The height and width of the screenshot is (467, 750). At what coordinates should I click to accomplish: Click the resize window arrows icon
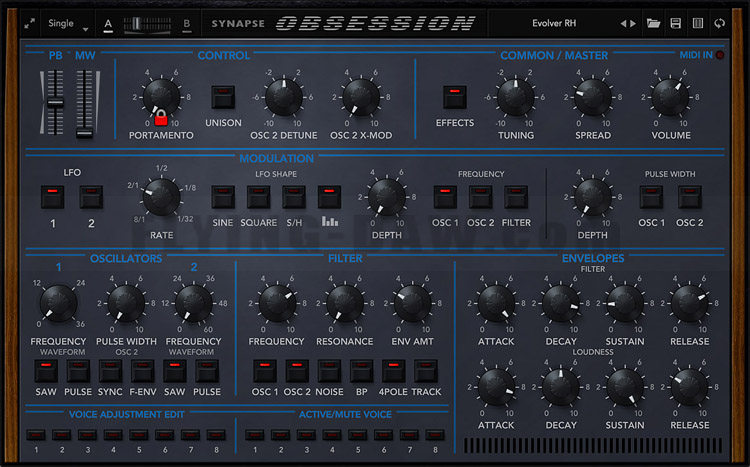(30, 23)
